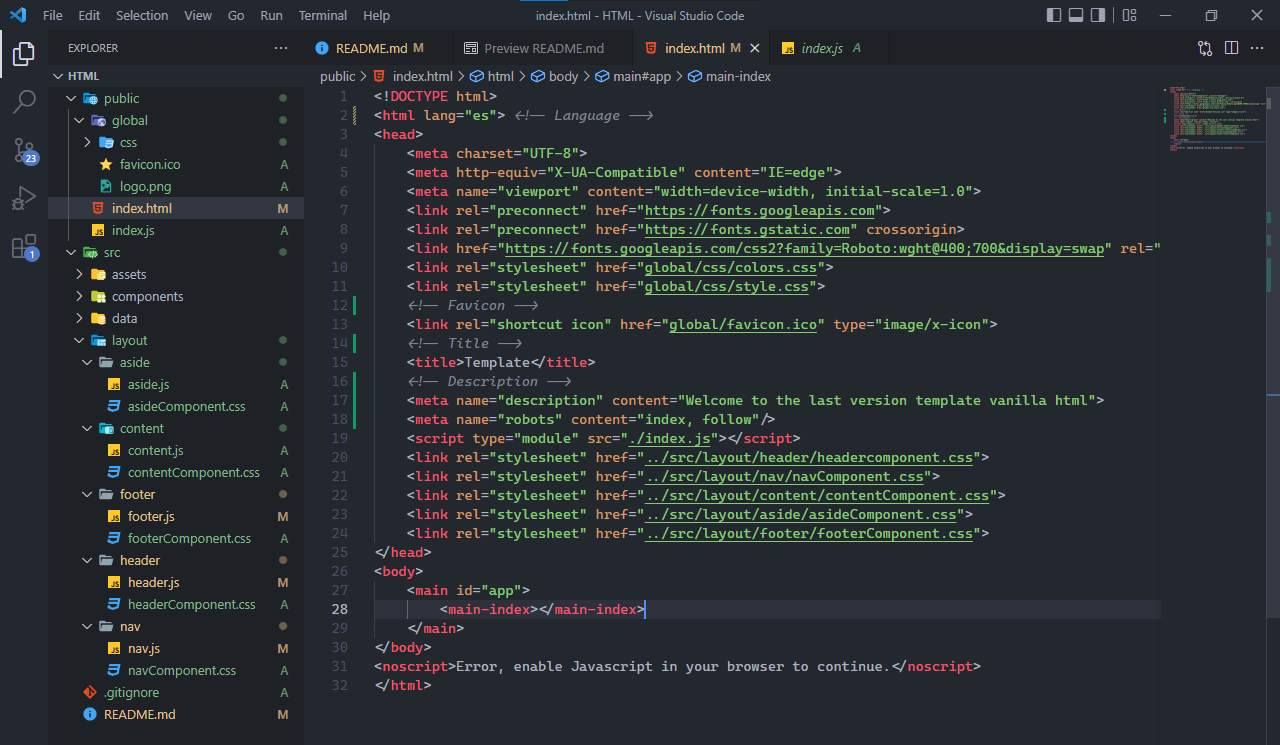Open the Edit menu
Image resolution: width=1280 pixels, height=745 pixels.
(89, 15)
